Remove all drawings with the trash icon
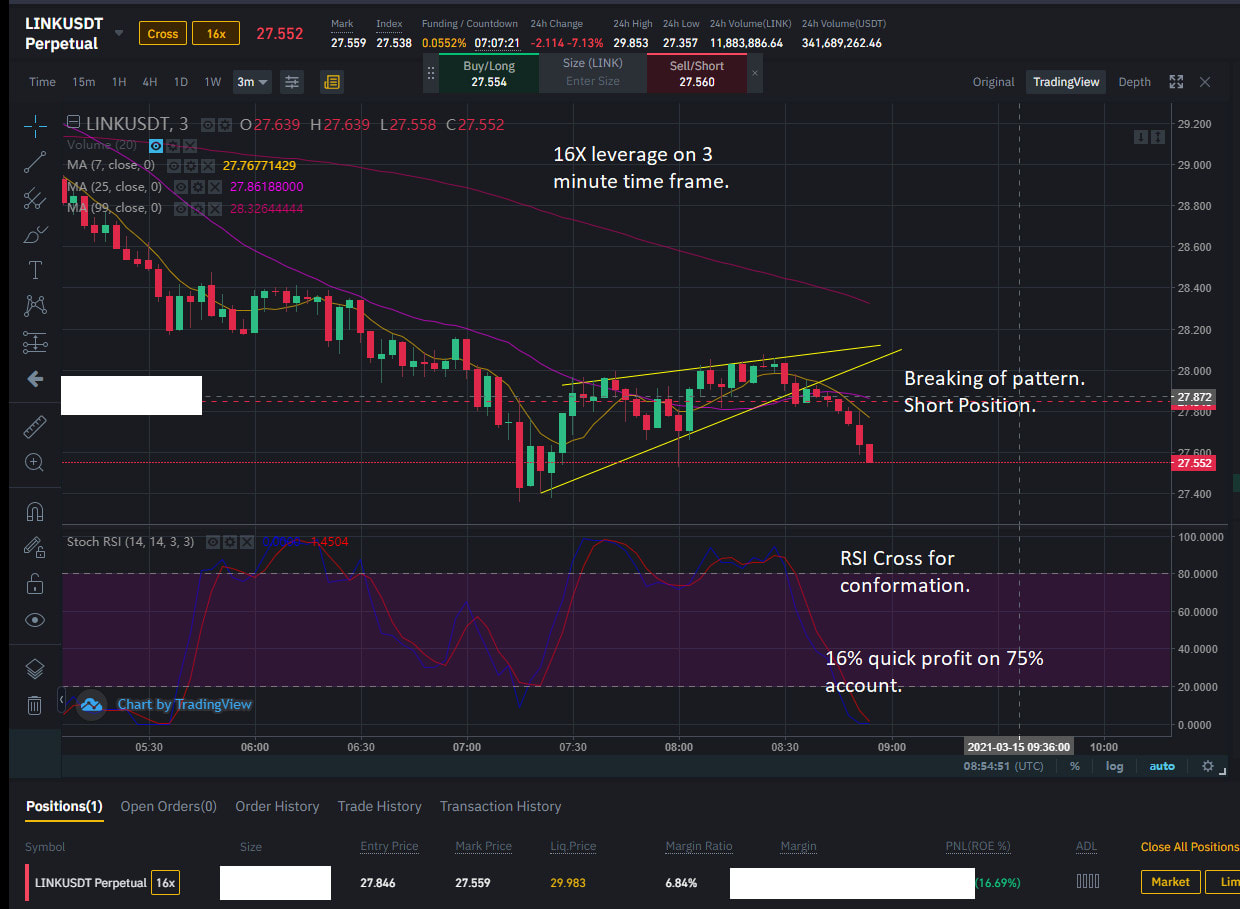Screen dimensions: 1240x909 coord(34,705)
